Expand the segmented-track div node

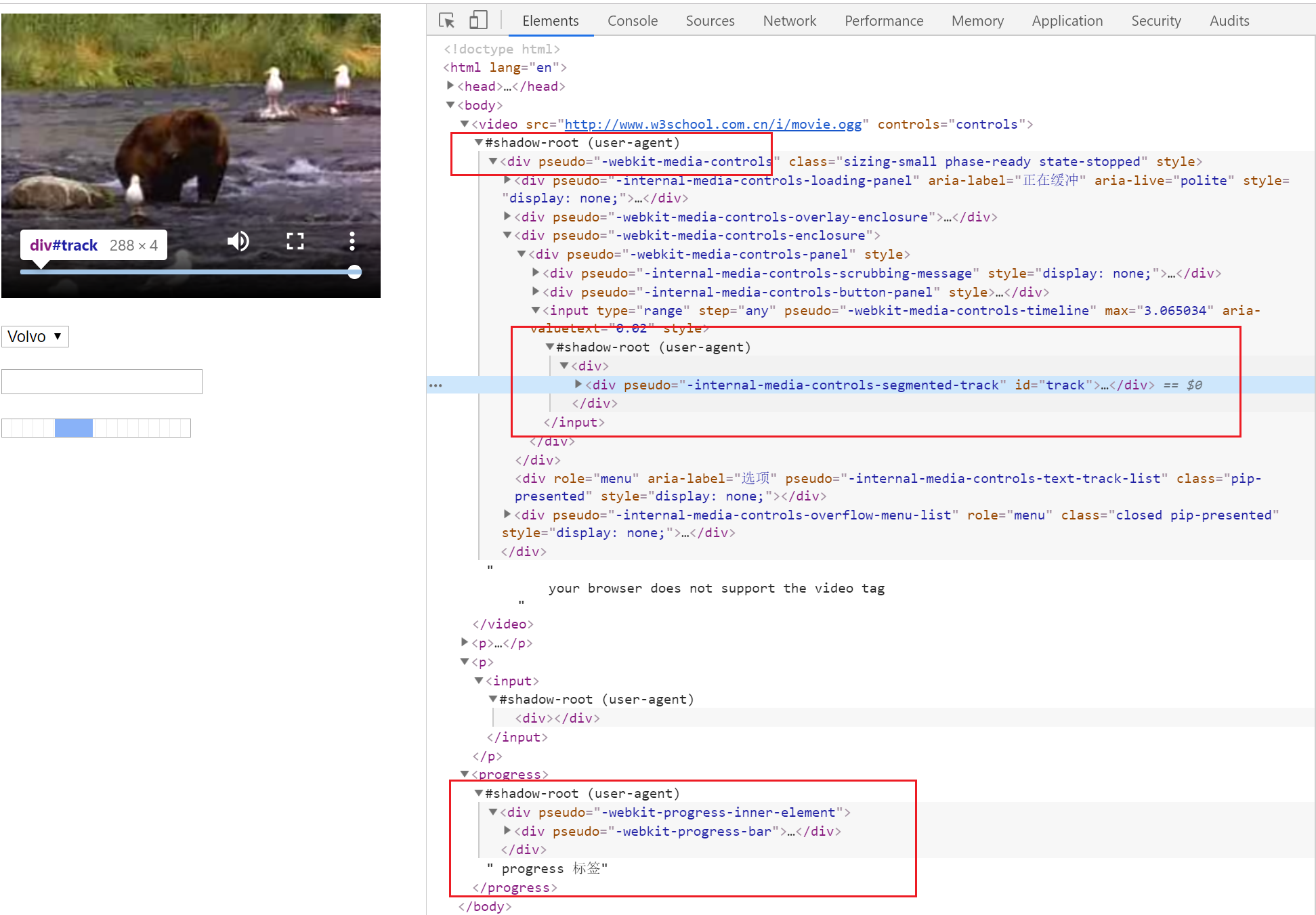click(x=578, y=384)
